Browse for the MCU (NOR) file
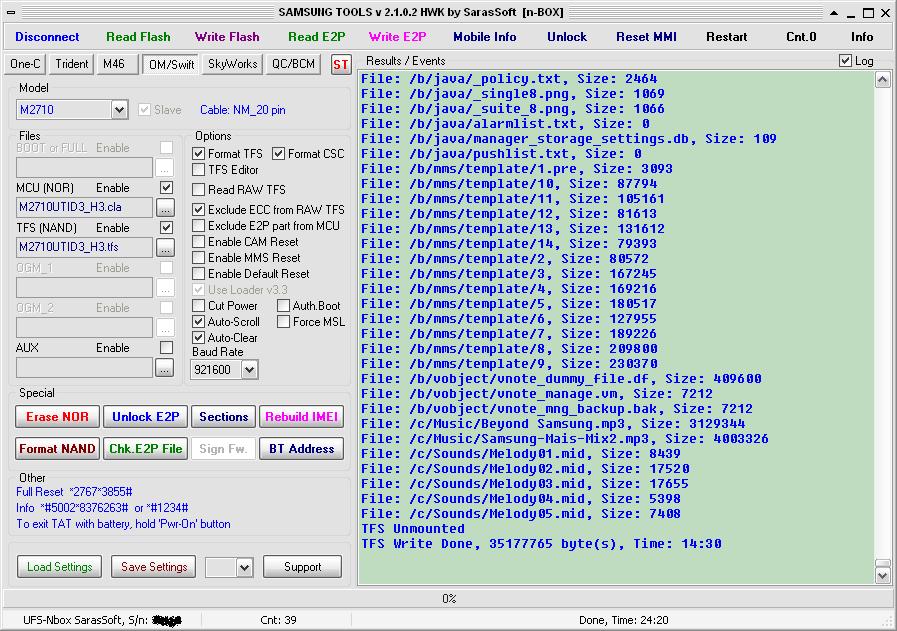 tap(165, 208)
